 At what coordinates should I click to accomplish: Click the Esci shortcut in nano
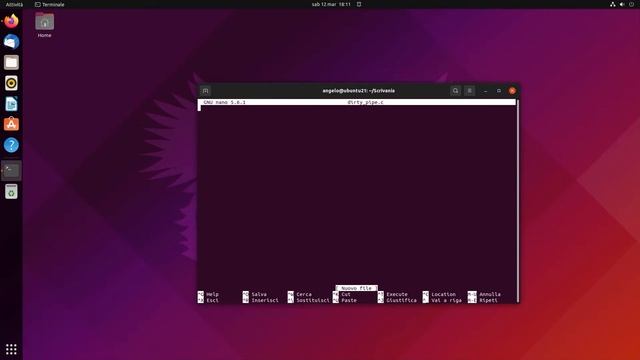tap(209, 300)
